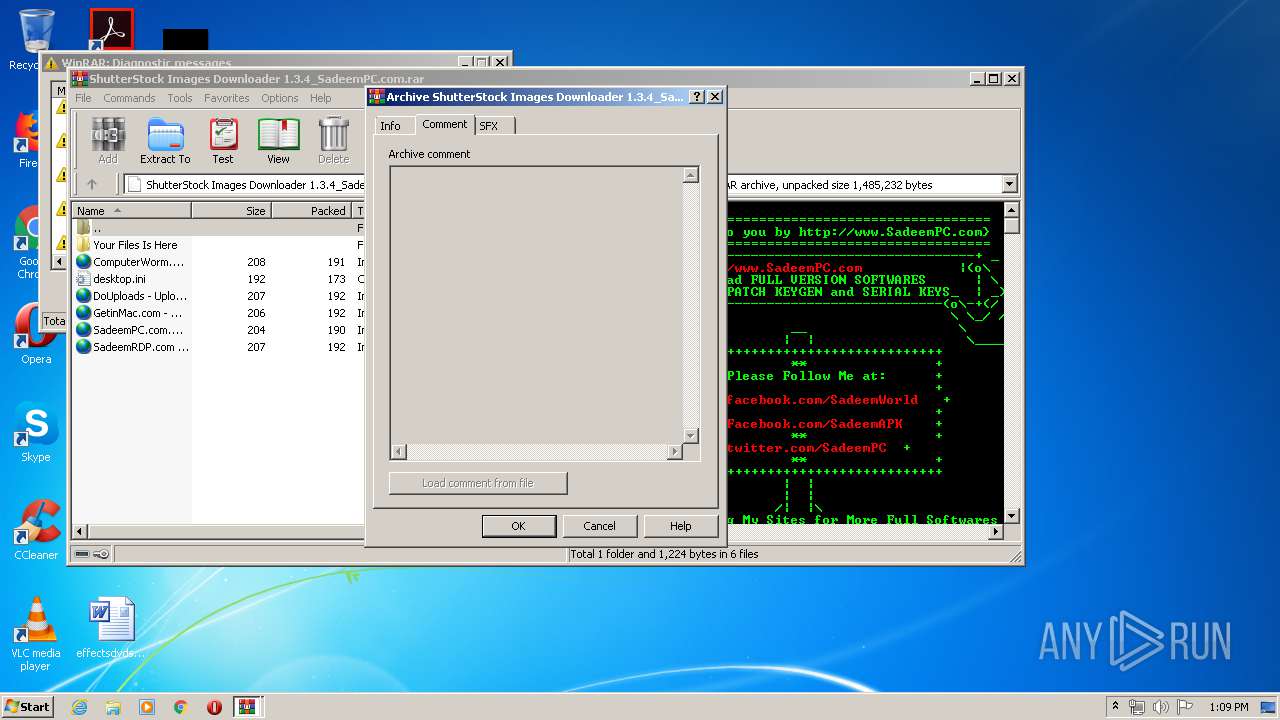Image resolution: width=1280 pixels, height=720 pixels.
Task: Open Internet Explorer from taskbar
Action: click(x=80, y=706)
